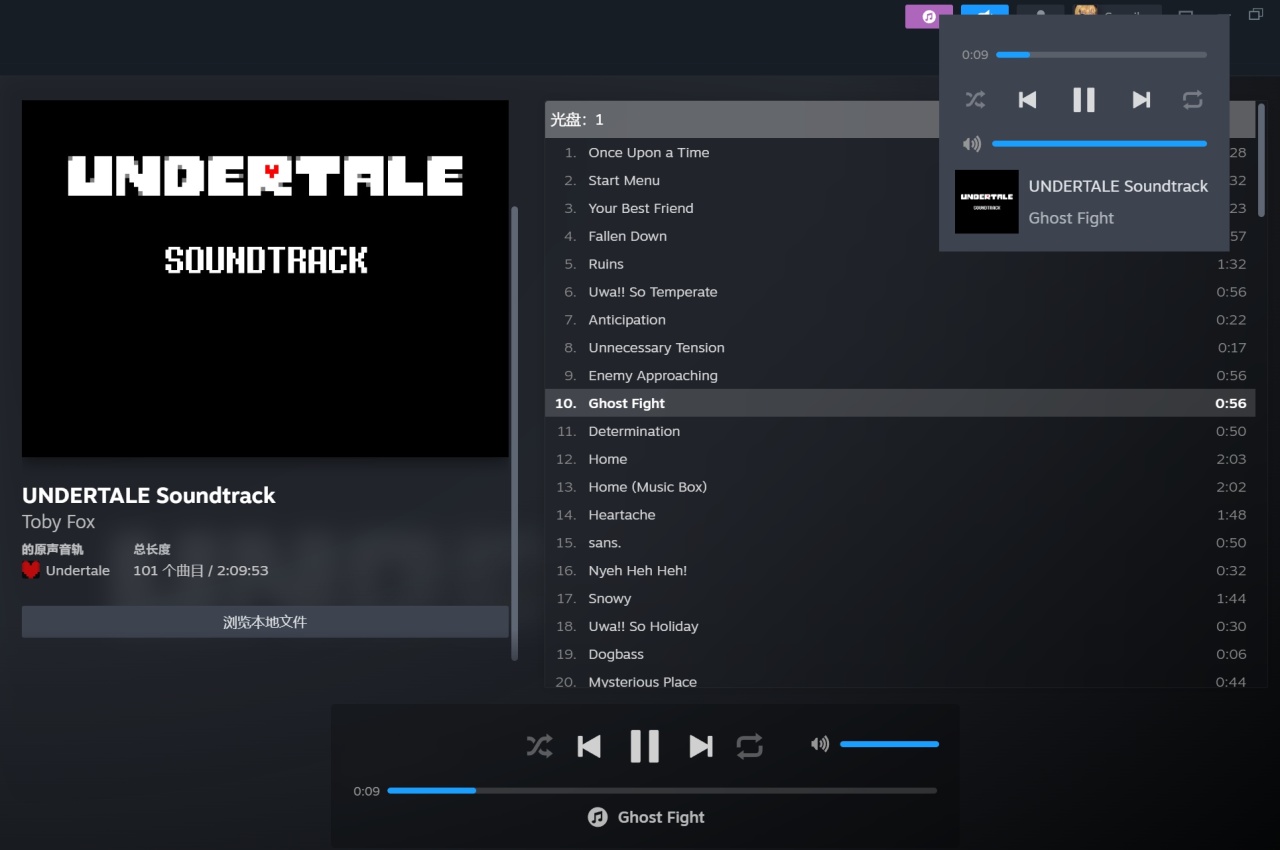This screenshot has width=1280, height=850.
Task: Open the Undertale game link under 的原声音轨
Action: click(78, 570)
